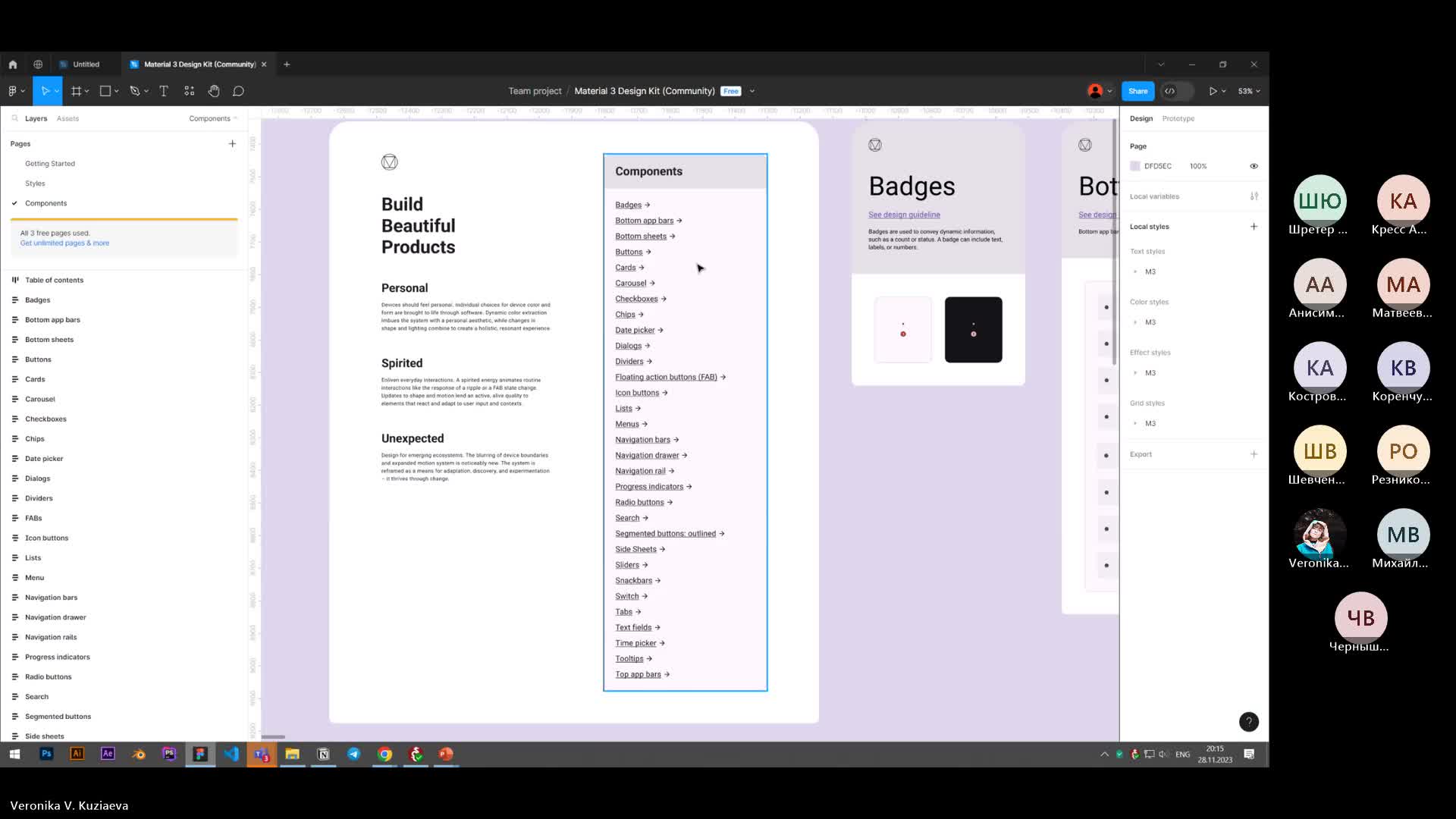1456x819 pixels.
Task: Toggle Dev Mode switch
Action: (1177, 91)
